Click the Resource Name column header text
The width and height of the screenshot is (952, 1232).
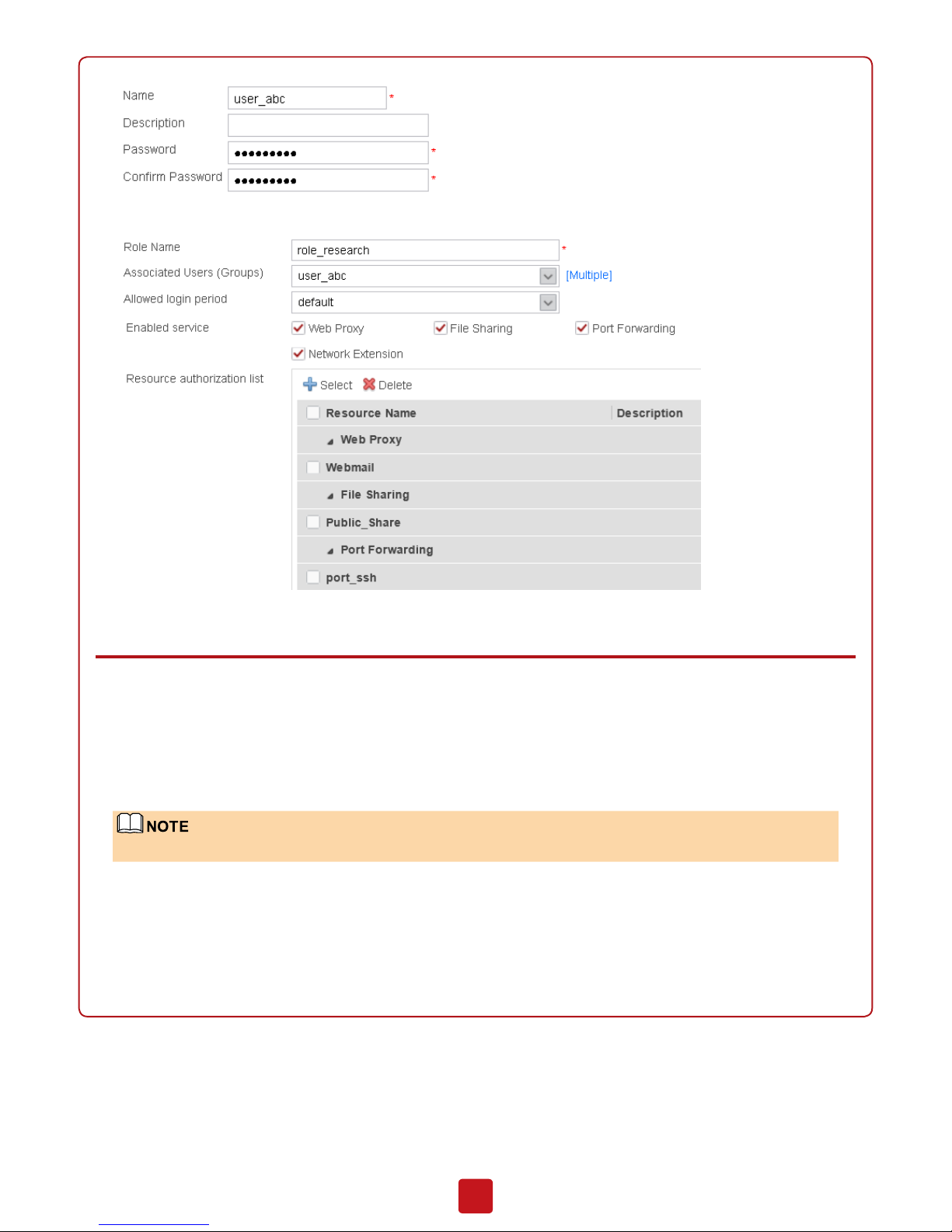(371, 413)
